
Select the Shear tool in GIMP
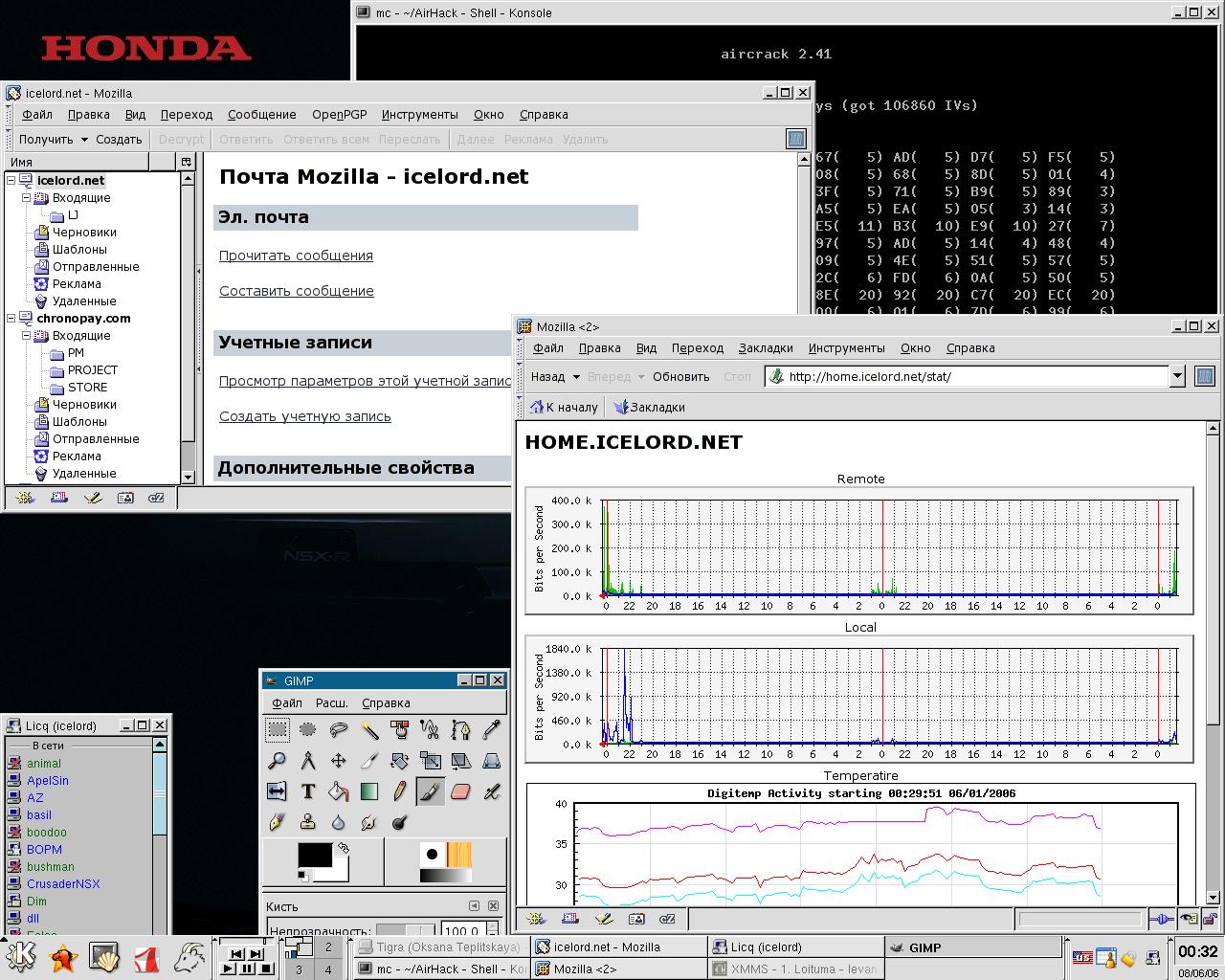coord(460,761)
